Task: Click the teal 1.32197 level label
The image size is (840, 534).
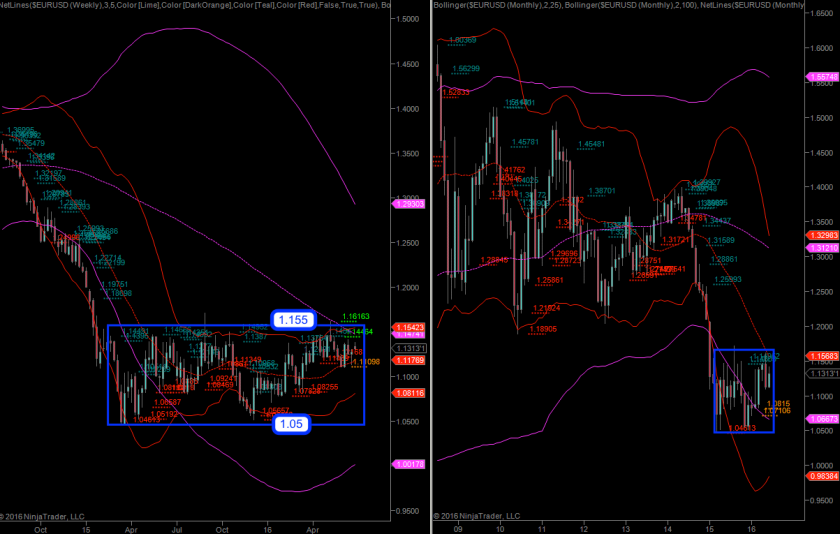Action: 48,173
